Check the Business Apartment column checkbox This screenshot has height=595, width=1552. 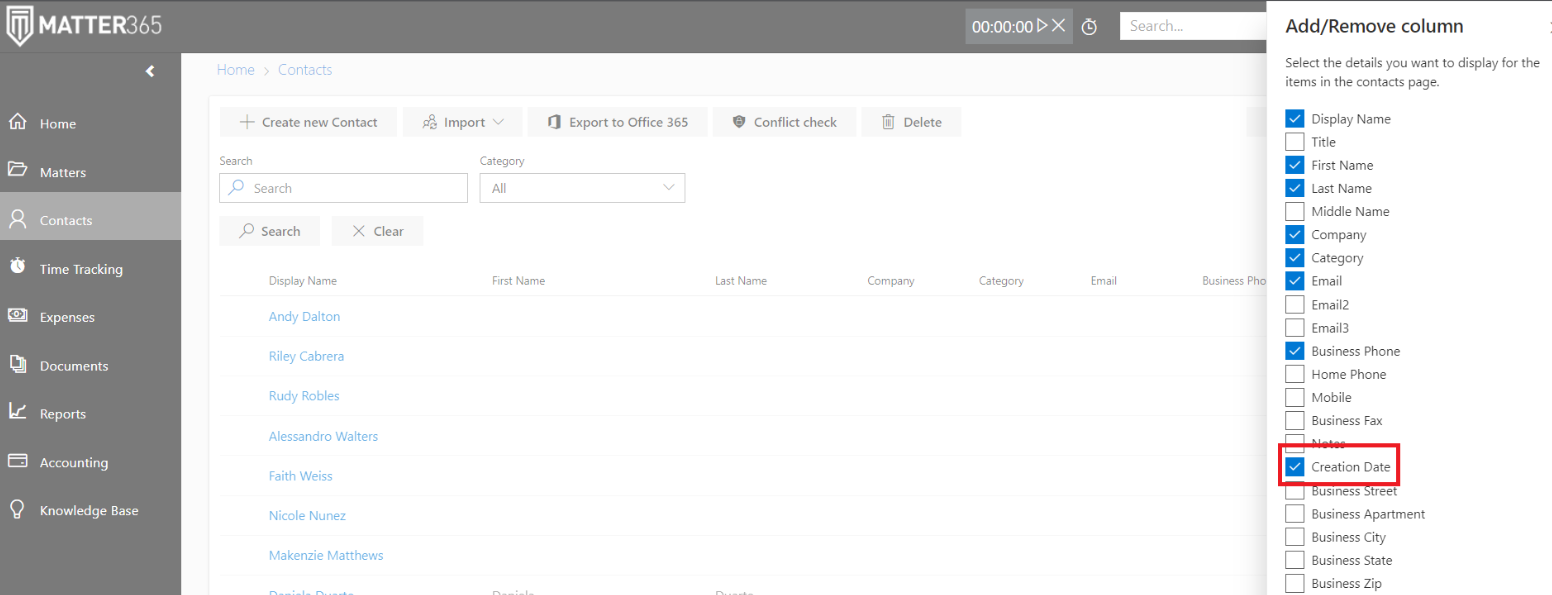click(x=1295, y=514)
